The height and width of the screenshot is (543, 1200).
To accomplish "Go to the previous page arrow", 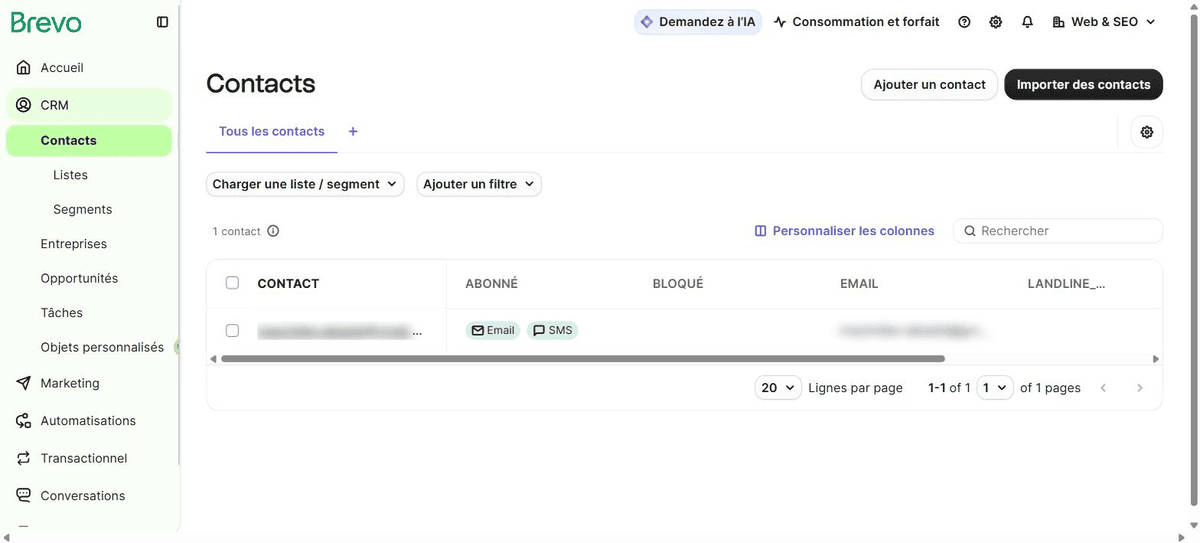I will 1104,388.
